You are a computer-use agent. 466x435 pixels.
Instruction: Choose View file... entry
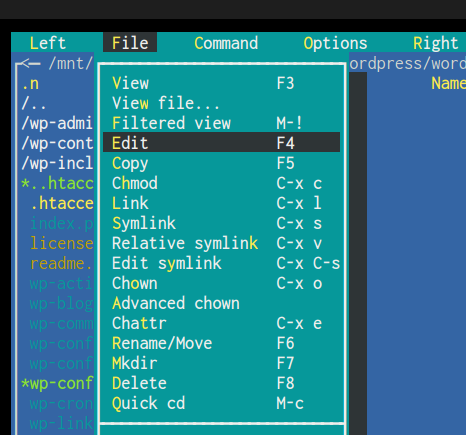tap(222, 103)
